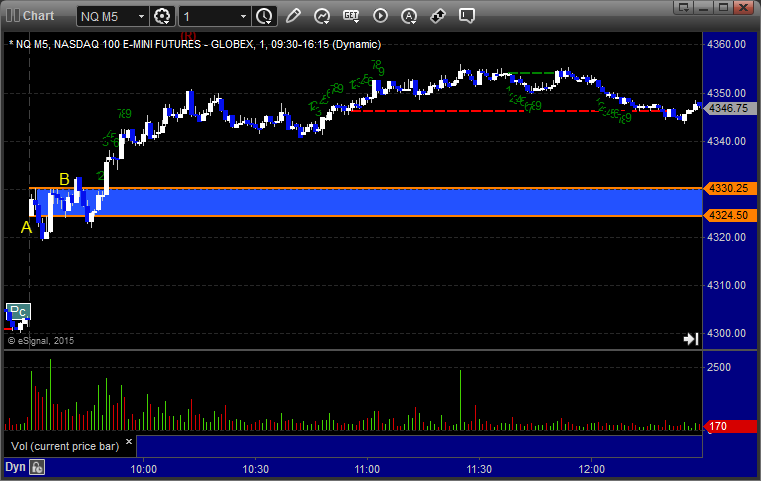Screen dimensions: 761x481
Task: Click the red 170 volume value label
Action: (730, 426)
